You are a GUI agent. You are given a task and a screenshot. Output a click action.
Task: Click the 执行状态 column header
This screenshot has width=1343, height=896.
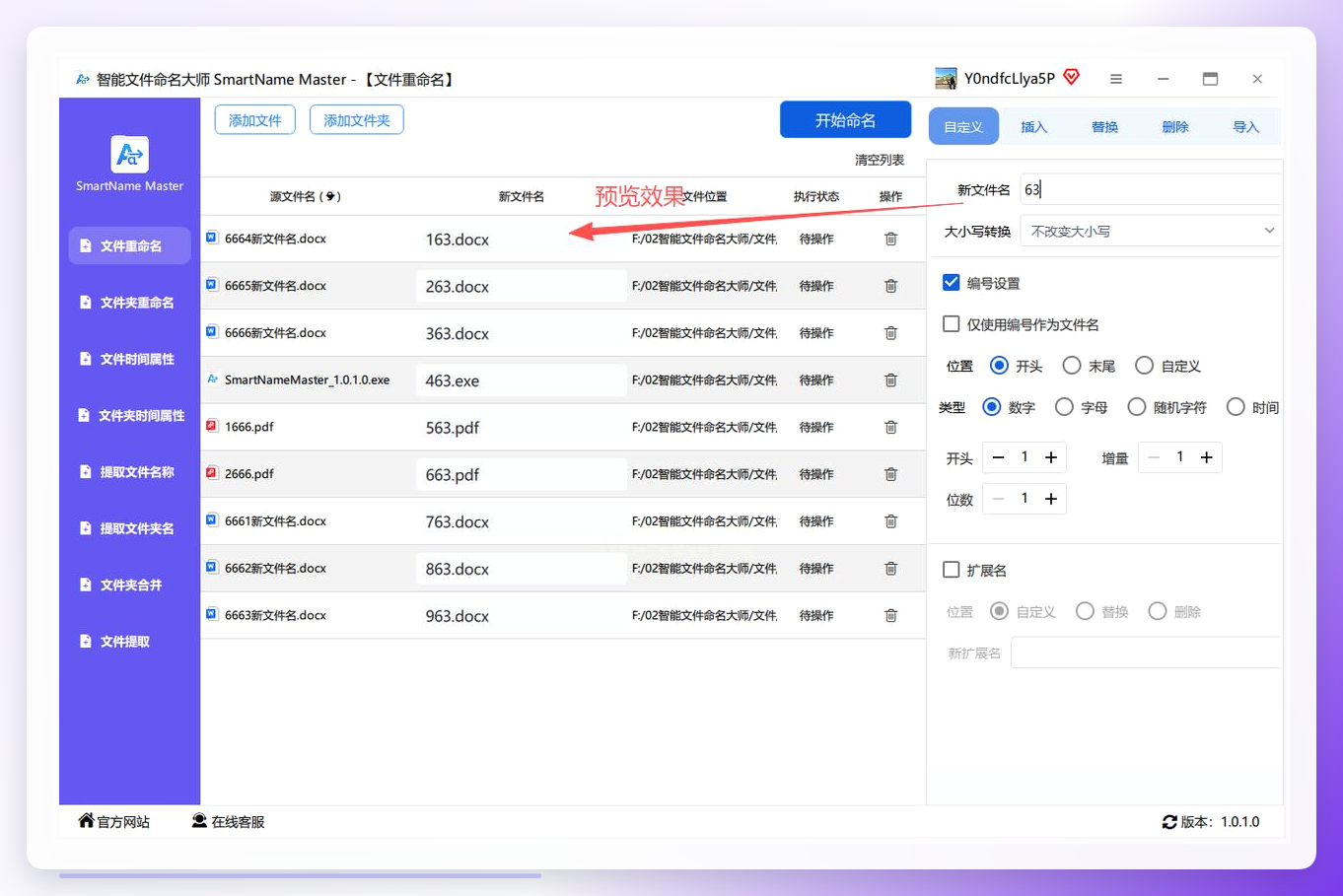[x=816, y=196]
